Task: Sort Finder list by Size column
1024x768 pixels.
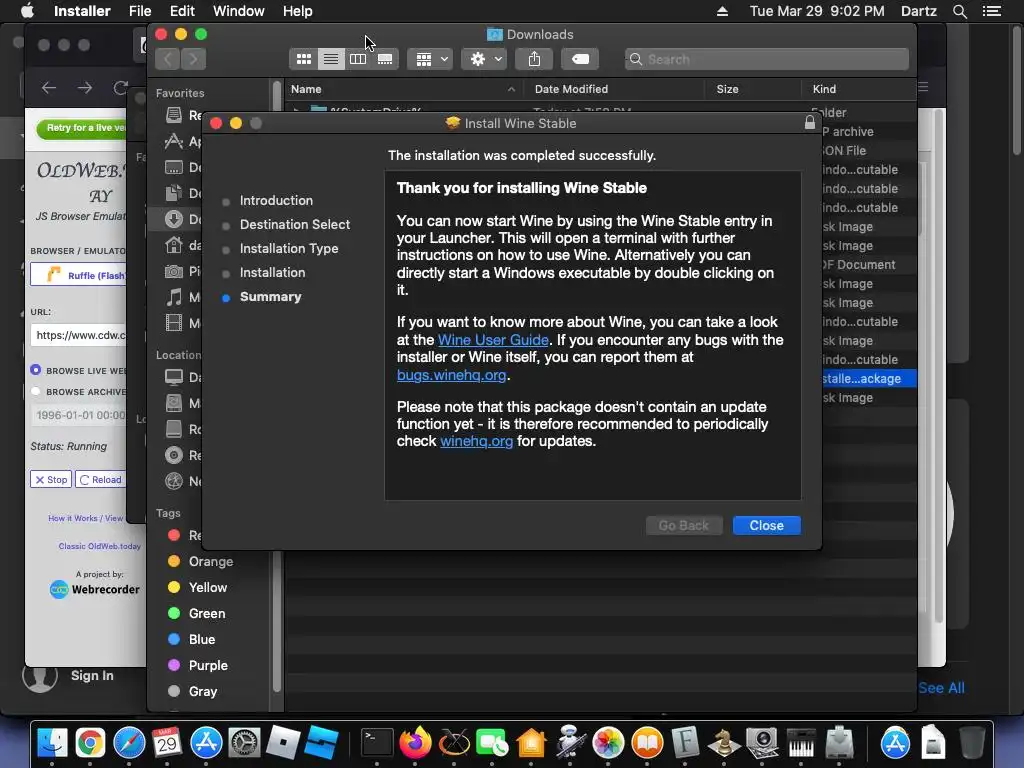Action: click(x=753, y=89)
